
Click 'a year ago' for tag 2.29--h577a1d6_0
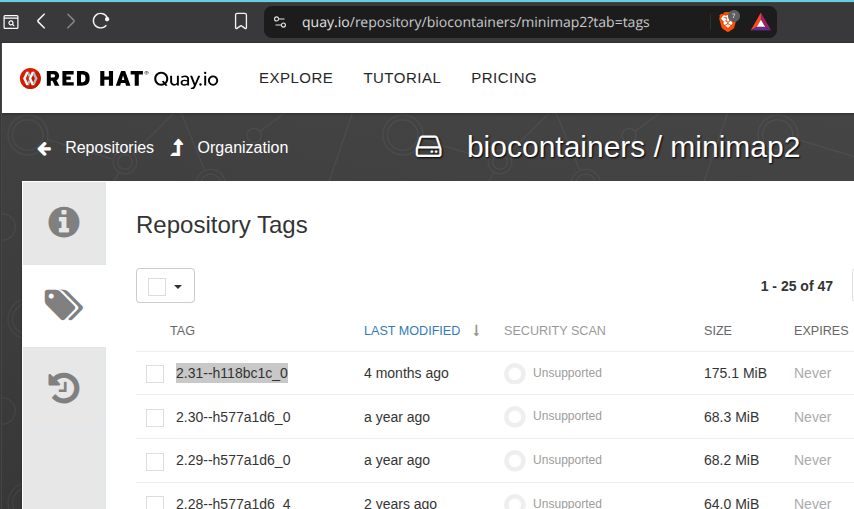[397, 460]
